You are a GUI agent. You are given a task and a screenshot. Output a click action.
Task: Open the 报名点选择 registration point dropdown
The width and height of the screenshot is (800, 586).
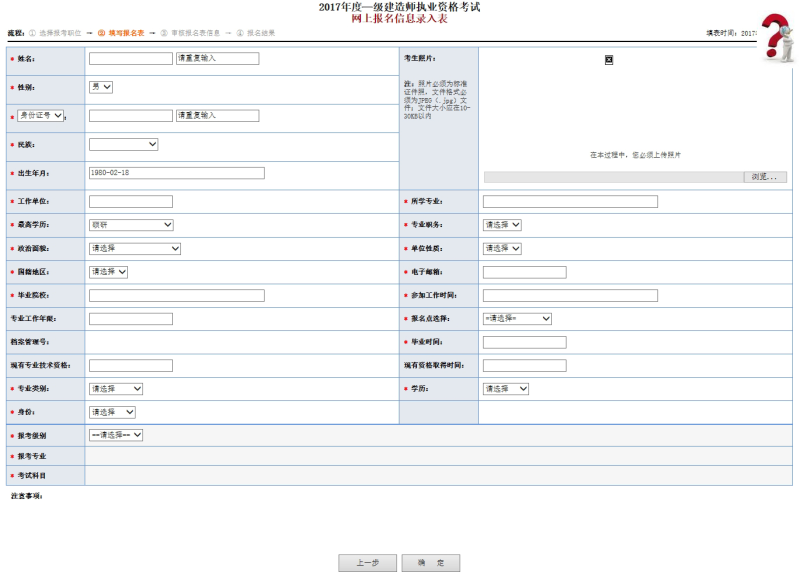tap(520, 317)
